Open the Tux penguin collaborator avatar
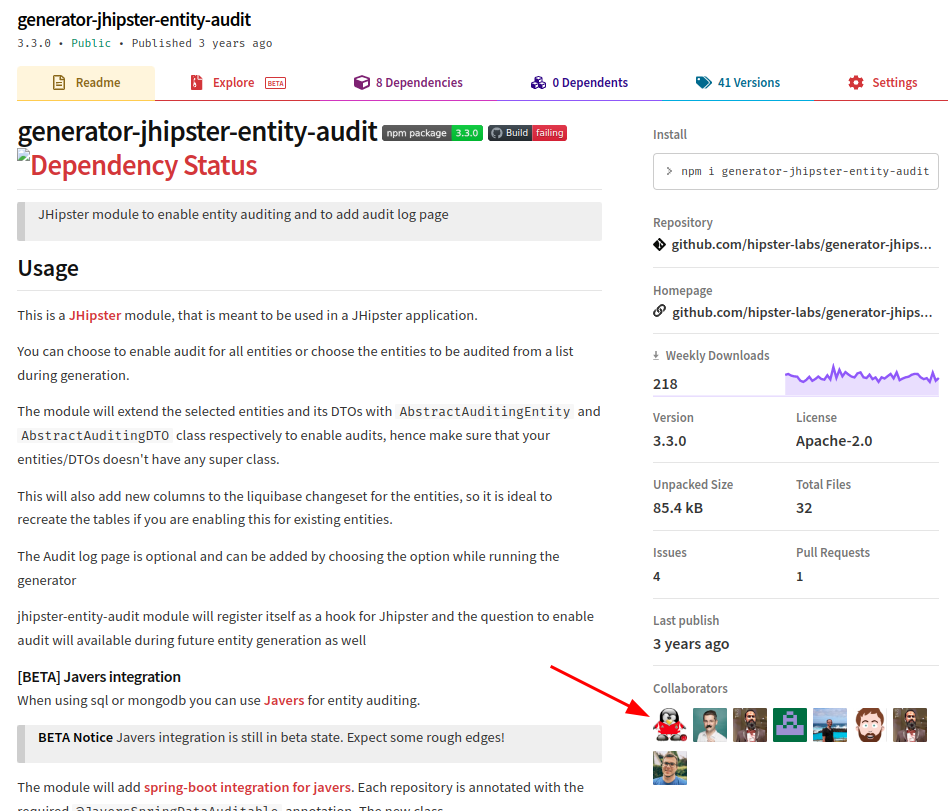 [x=670, y=725]
